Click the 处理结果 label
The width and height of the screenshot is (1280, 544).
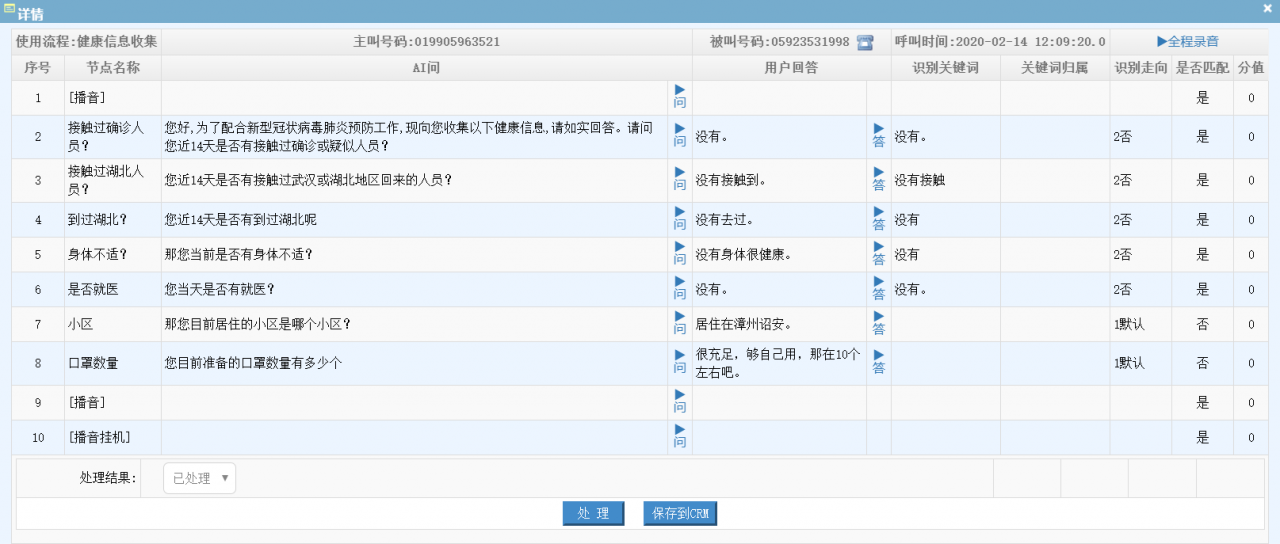108,478
